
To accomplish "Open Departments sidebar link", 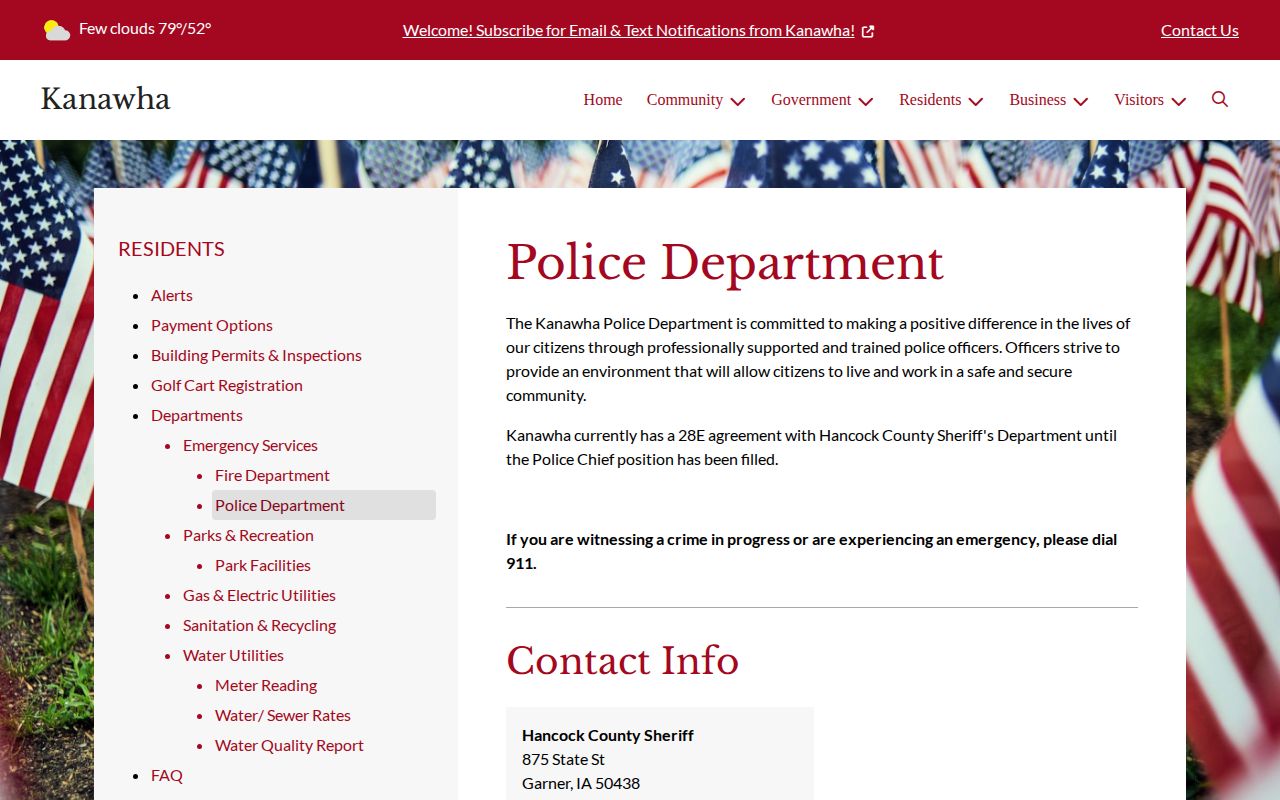I will [x=197, y=415].
